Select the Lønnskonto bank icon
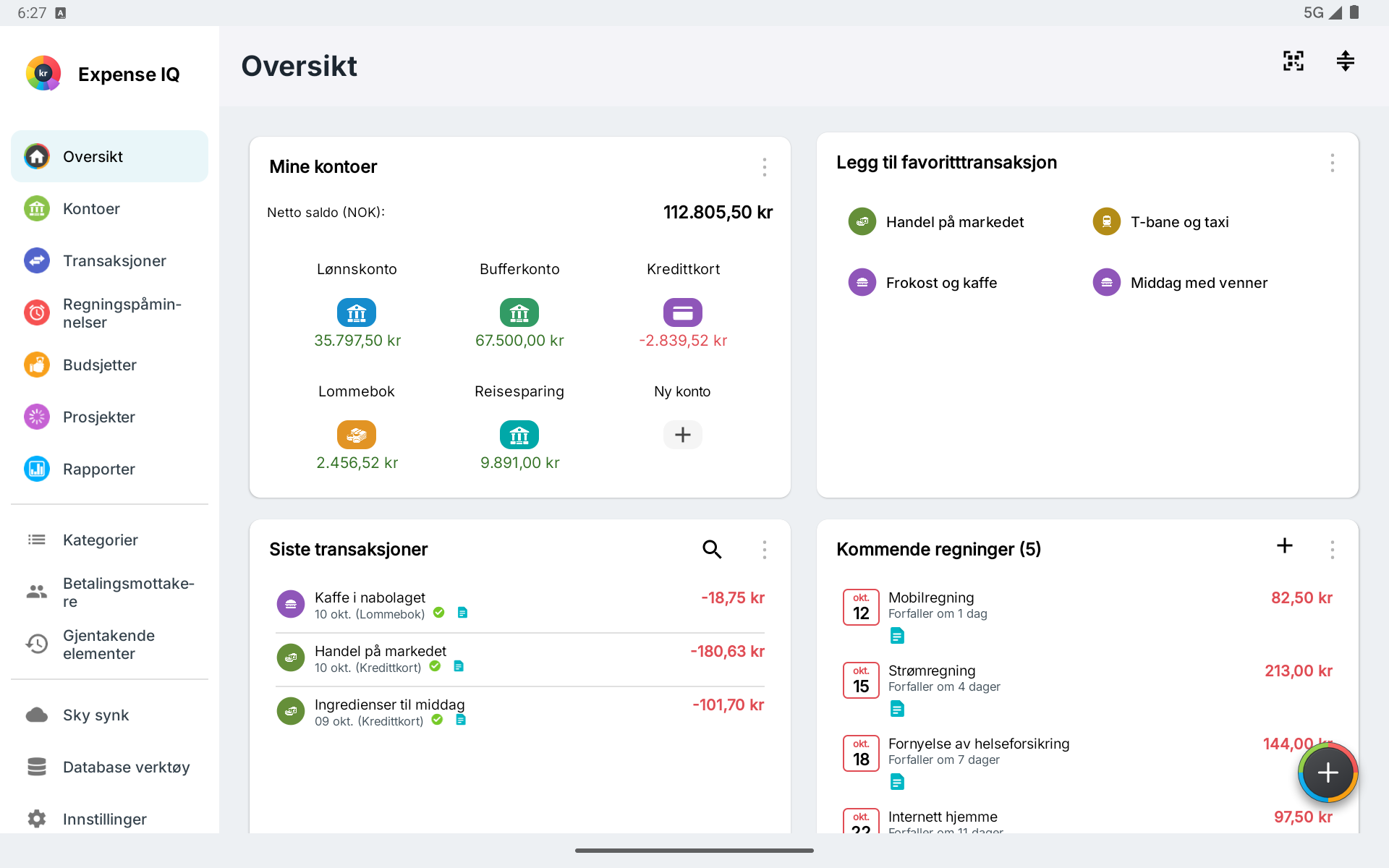Viewport: 1389px width, 868px height. (357, 312)
